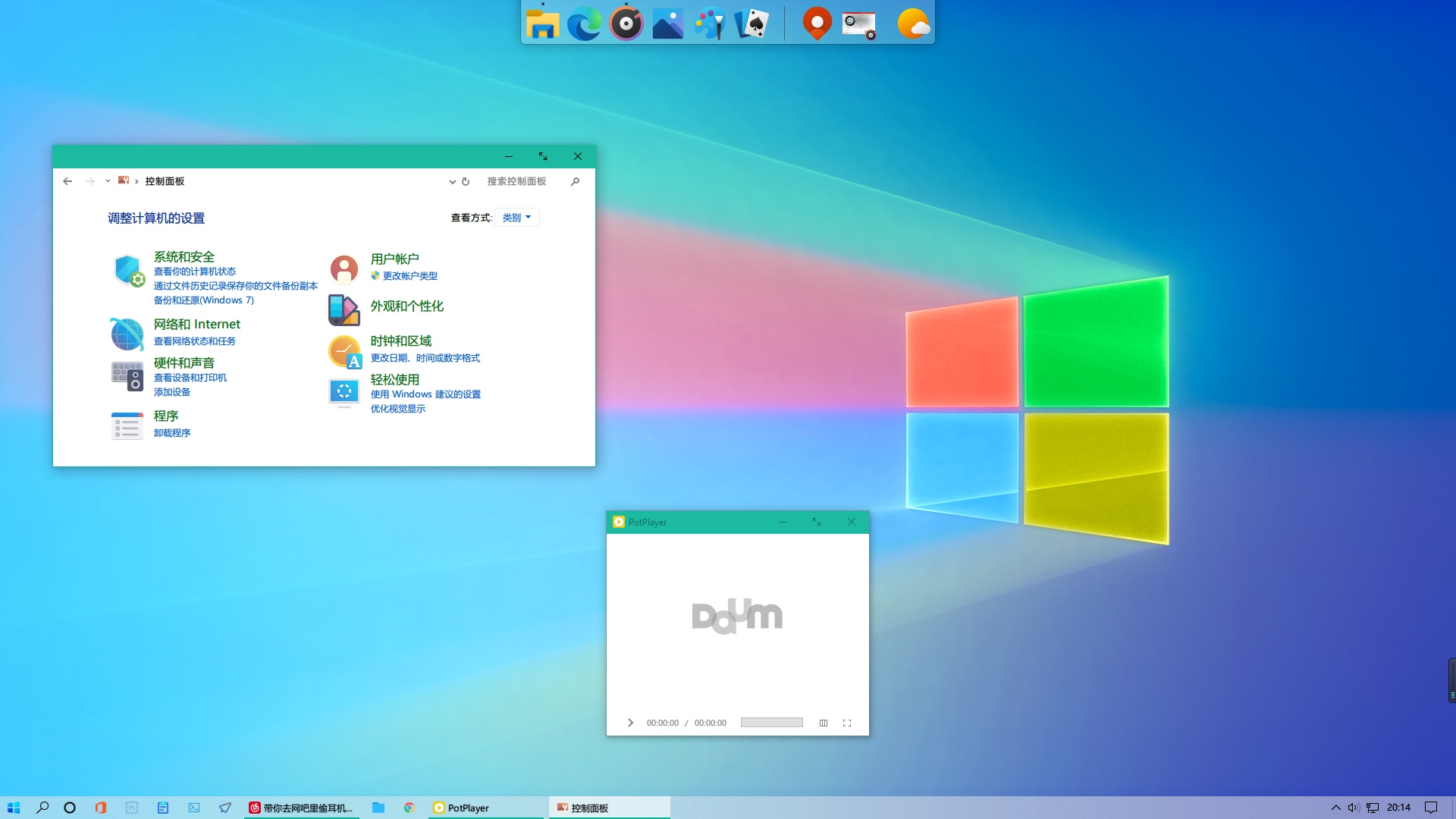Toggle PotPlayer fullscreen mode icon
1456x819 pixels.
pyautogui.click(x=847, y=723)
